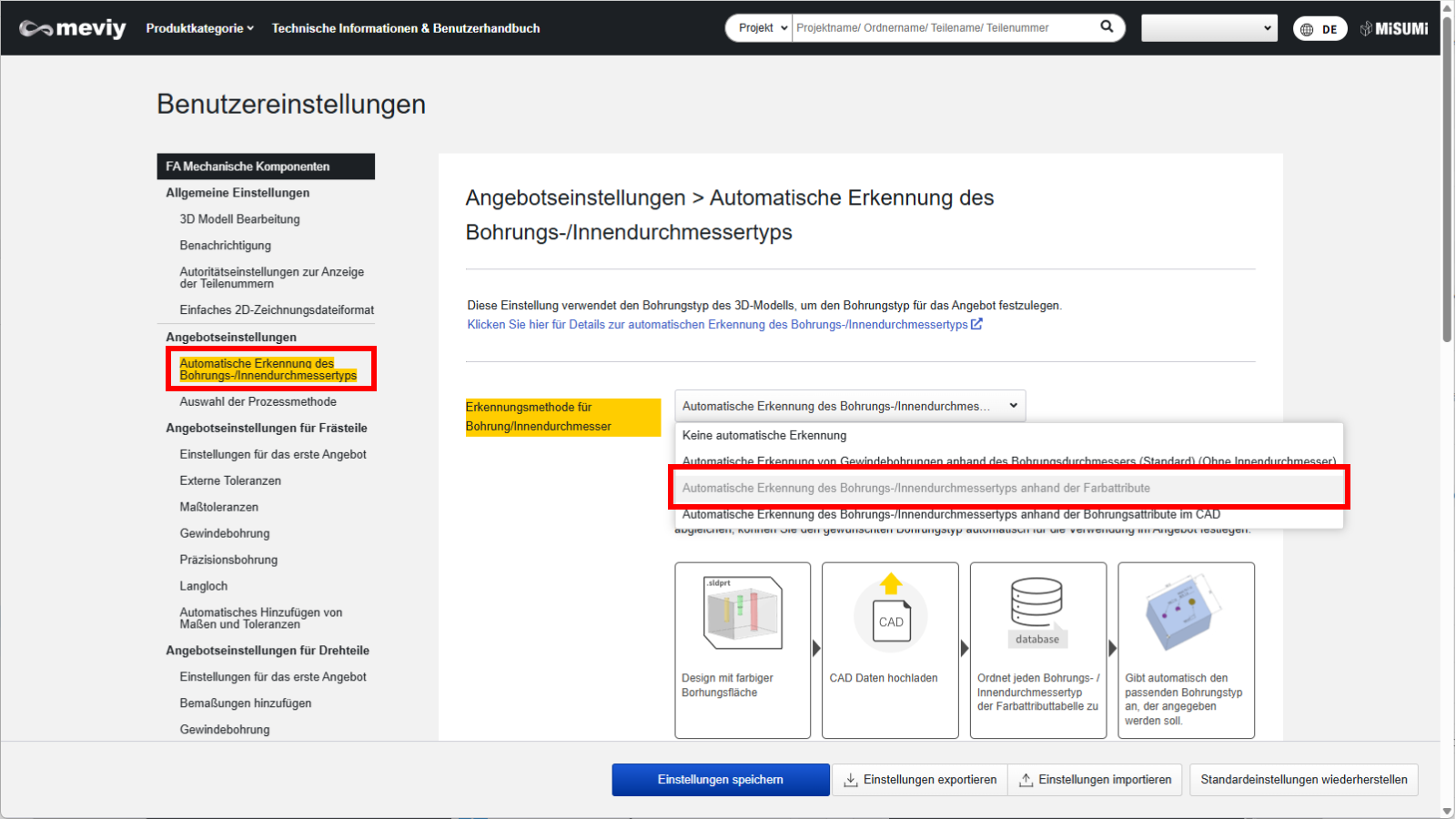The height and width of the screenshot is (819, 1456).
Task: Select 'Keine automatische Erkennung' option
Action: tap(764, 436)
